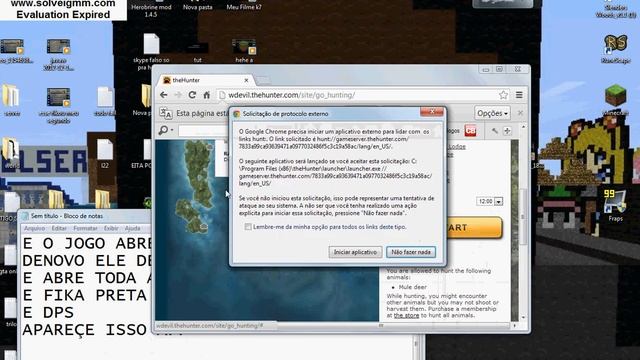This screenshot has width=640, height=360.
Task: Click the translate icon in the infobar
Action: coord(165,113)
